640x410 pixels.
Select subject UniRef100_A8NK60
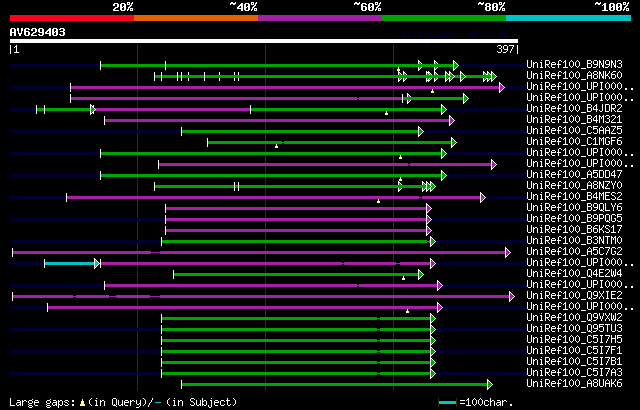[x=574, y=75]
